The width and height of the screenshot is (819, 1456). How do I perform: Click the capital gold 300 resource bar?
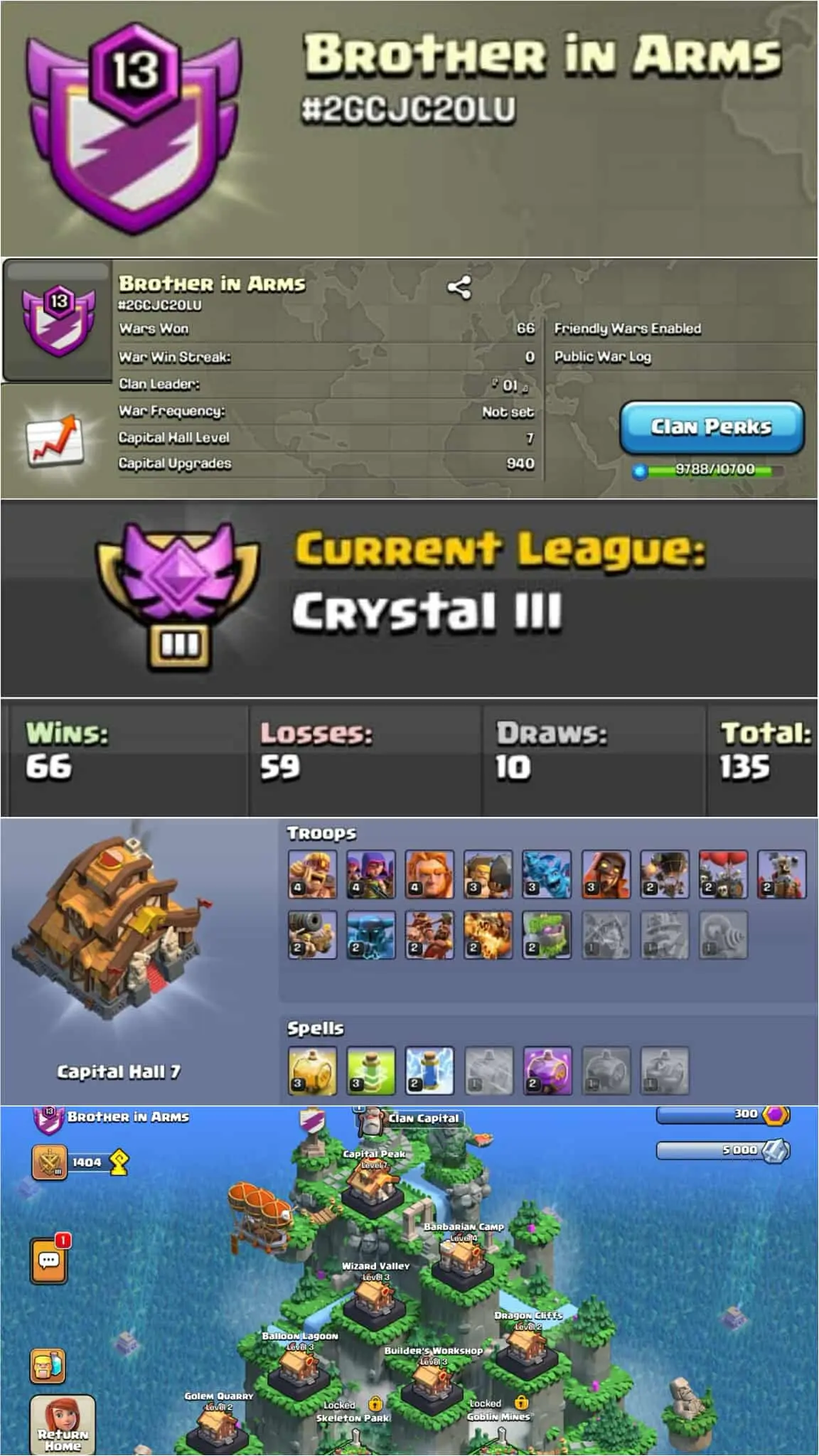pyautogui.click(x=722, y=1114)
